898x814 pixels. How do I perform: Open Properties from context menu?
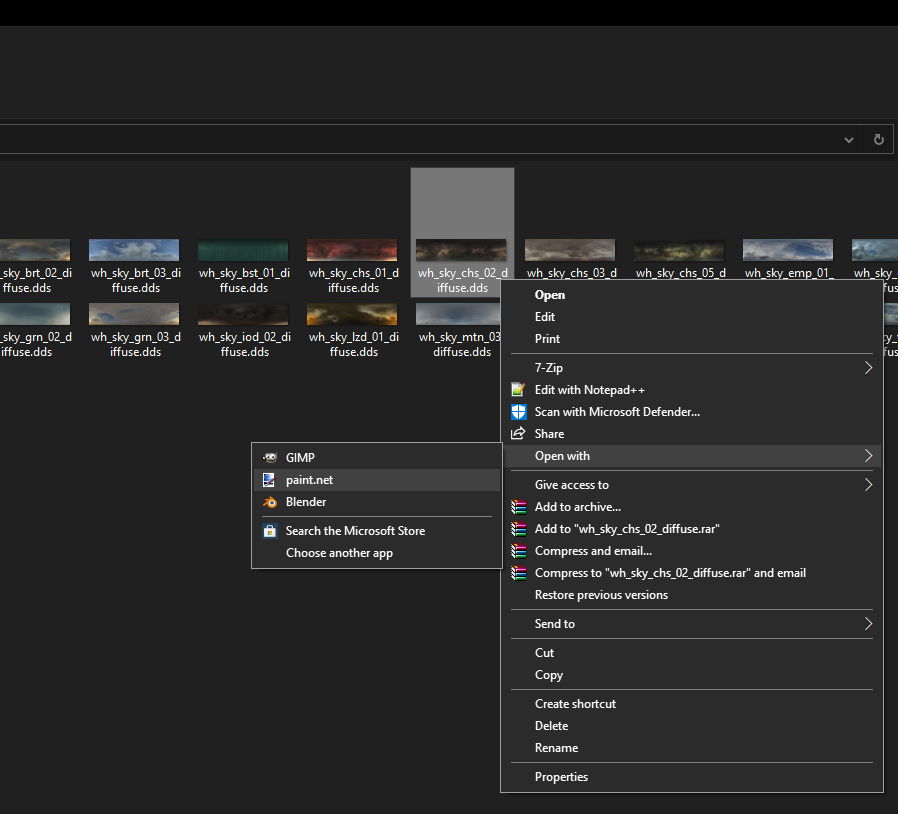click(692, 777)
